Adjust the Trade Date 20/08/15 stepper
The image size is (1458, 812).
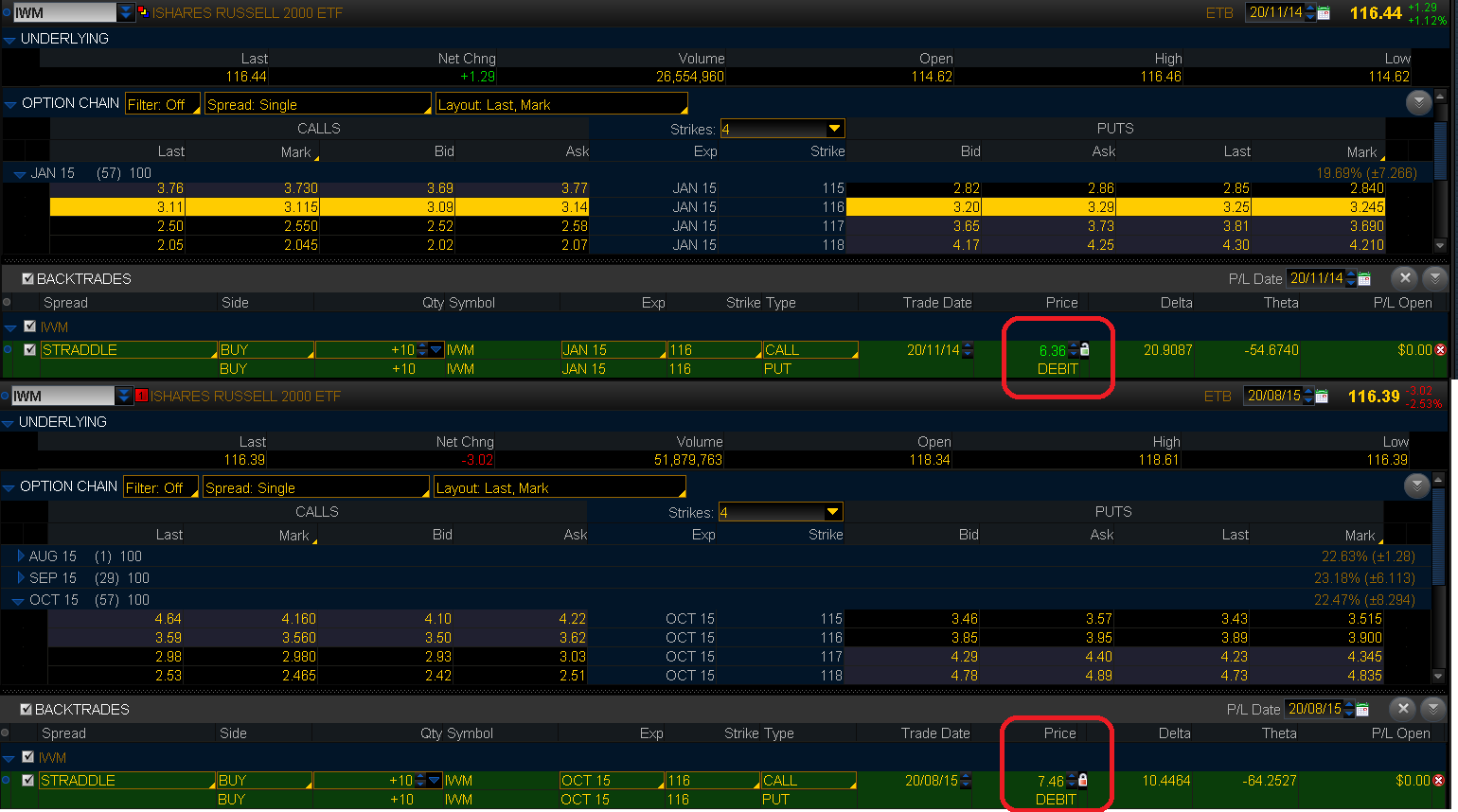tap(966, 781)
